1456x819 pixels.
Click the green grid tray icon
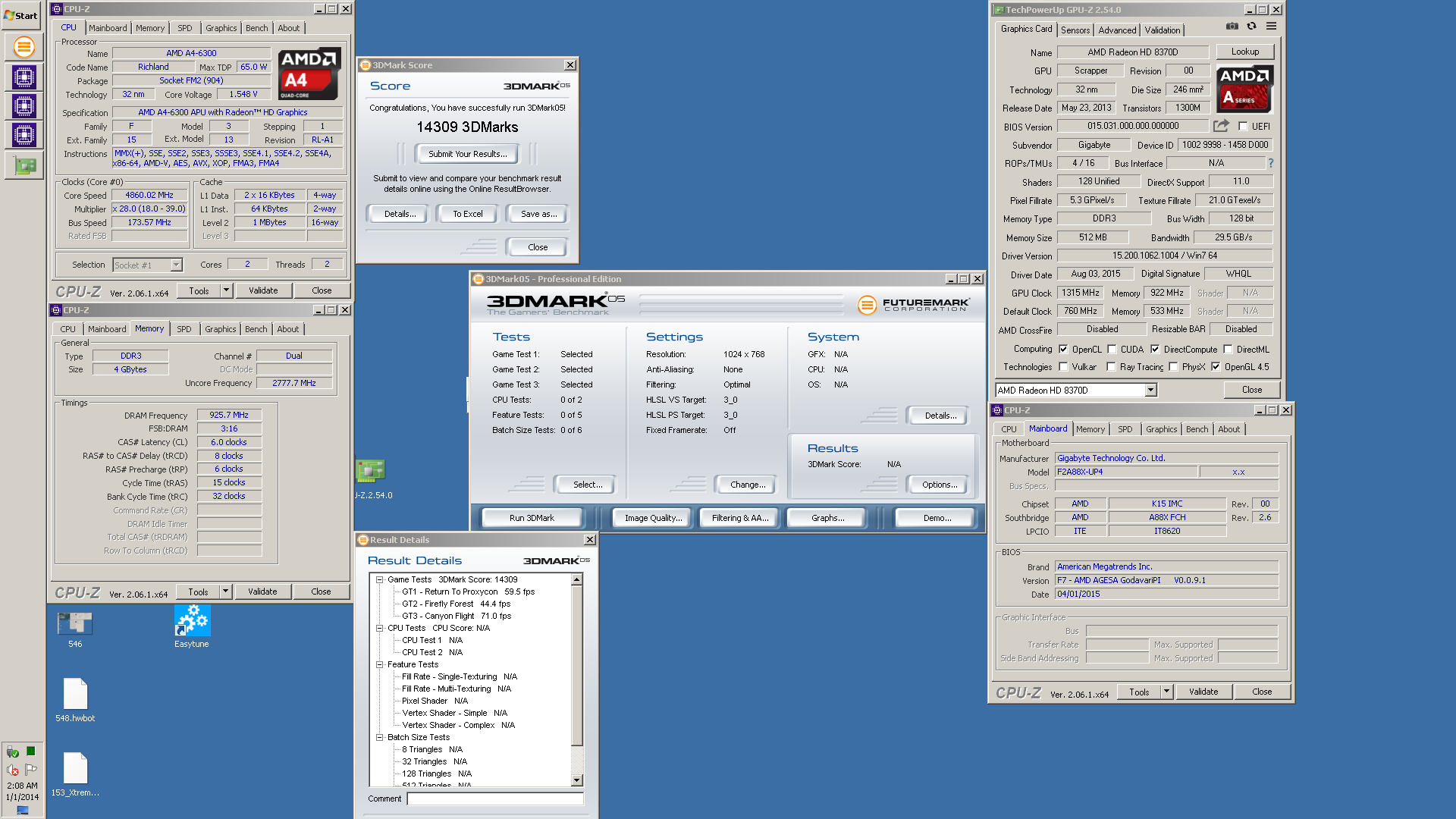(x=31, y=752)
